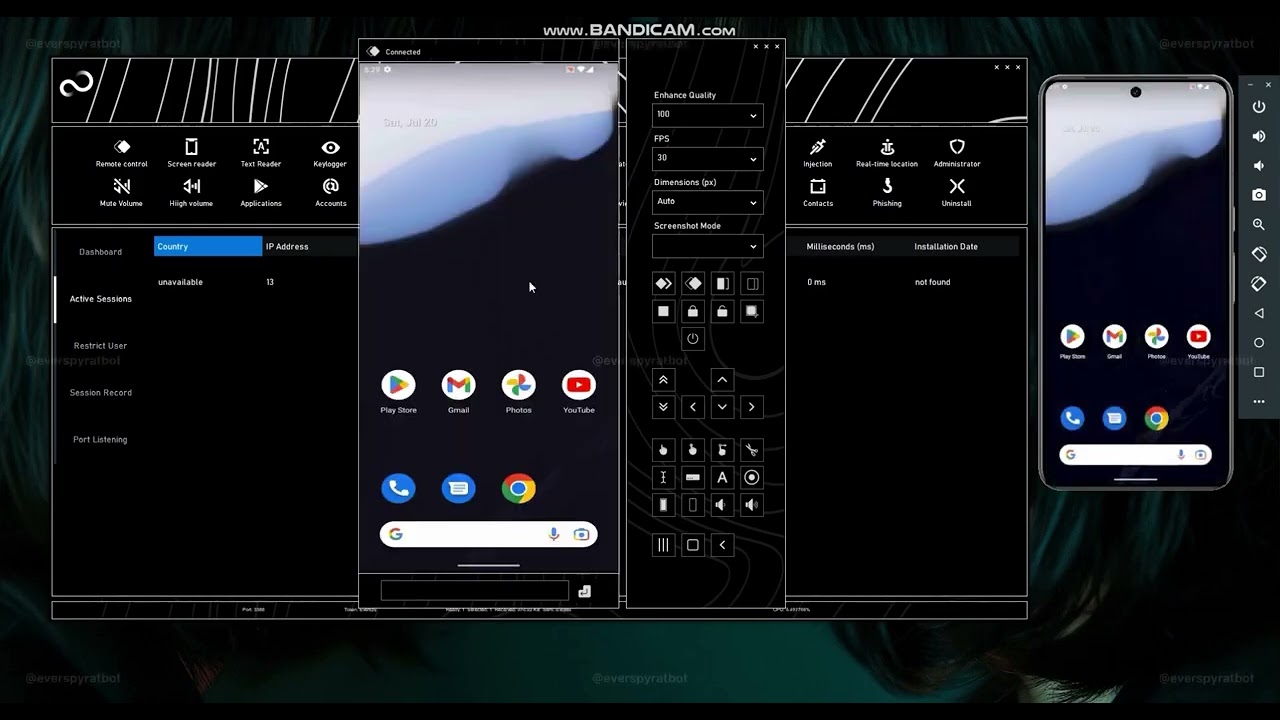Click the unlocked padlock icon in control panel
This screenshot has height=720, width=1280.
click(722, 311)
